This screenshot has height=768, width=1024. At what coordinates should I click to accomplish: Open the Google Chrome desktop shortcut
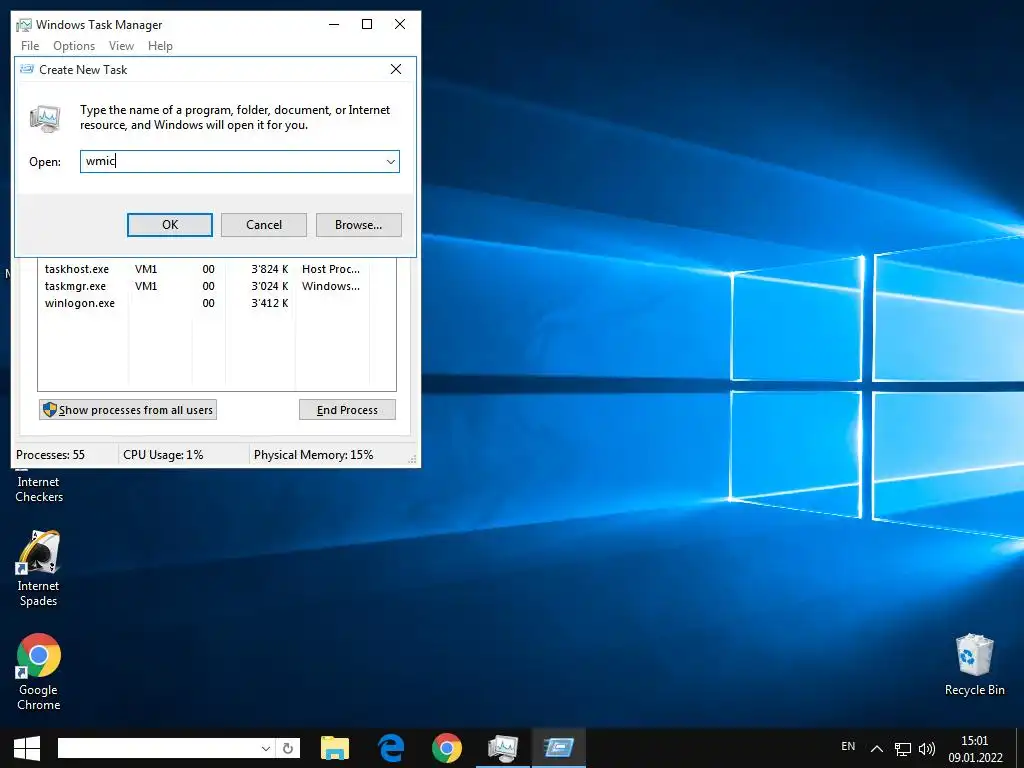(39, 671)
